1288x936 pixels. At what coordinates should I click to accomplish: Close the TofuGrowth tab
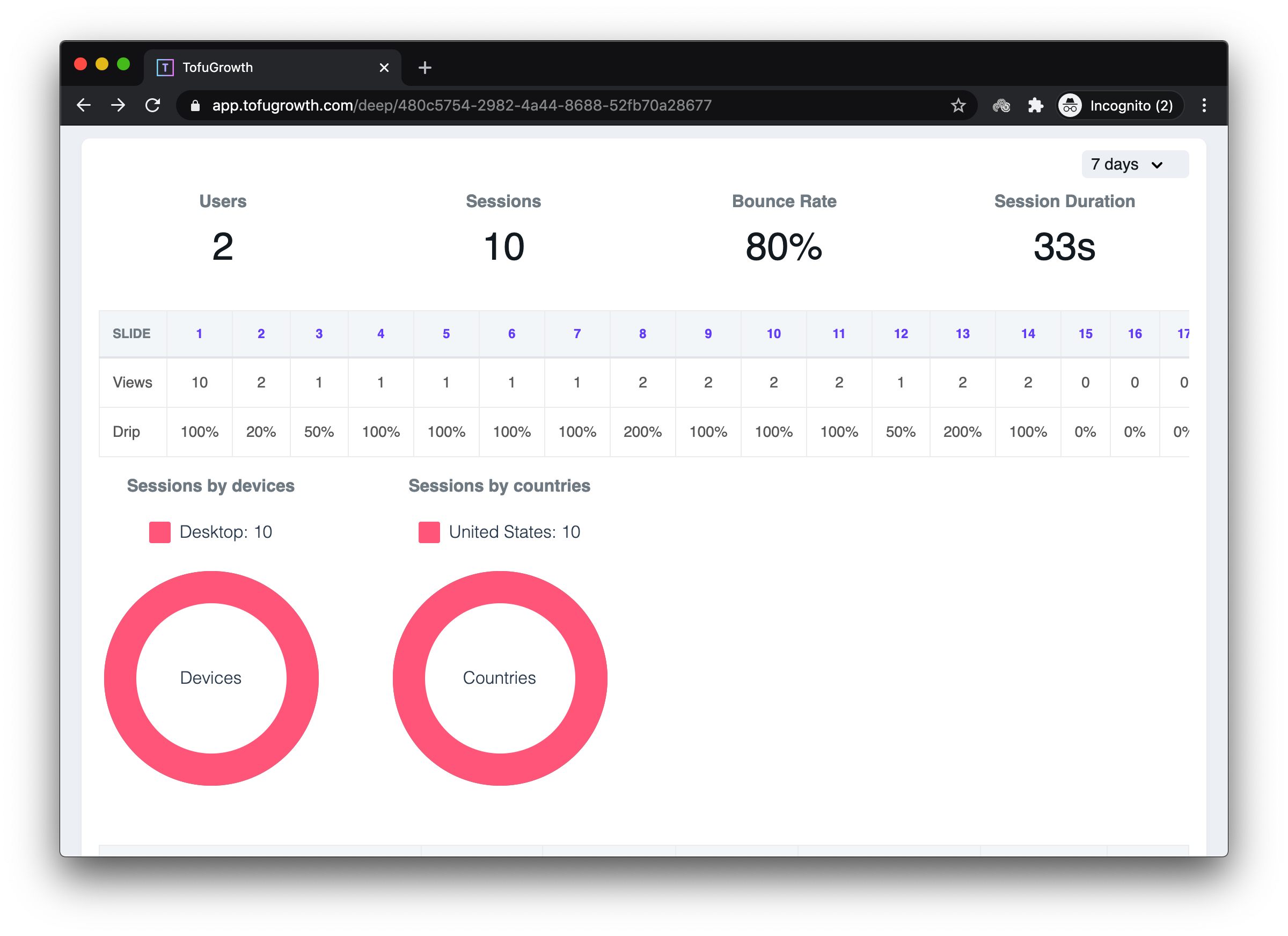384,68
